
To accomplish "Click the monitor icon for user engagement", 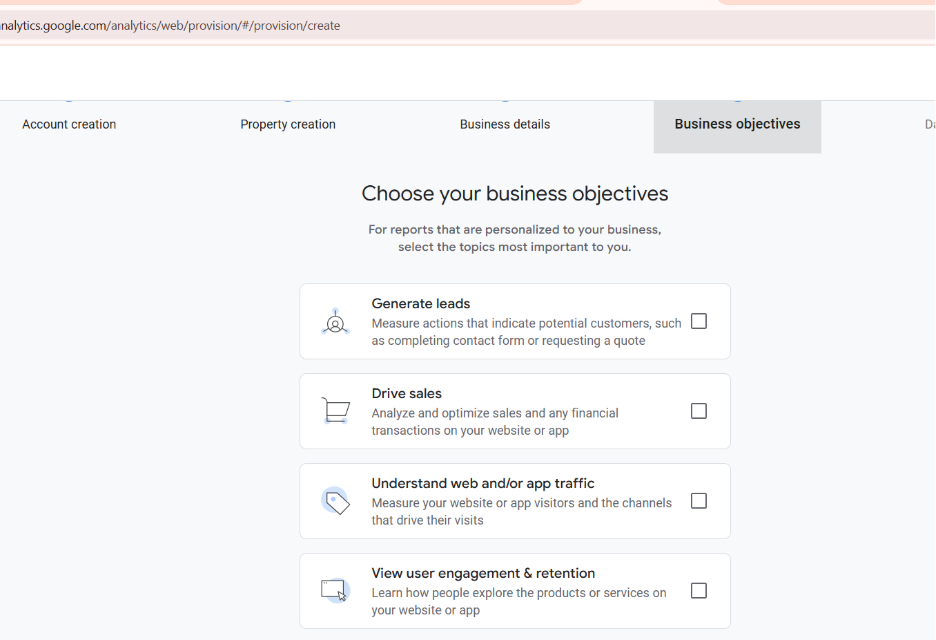I will [335, 590].
